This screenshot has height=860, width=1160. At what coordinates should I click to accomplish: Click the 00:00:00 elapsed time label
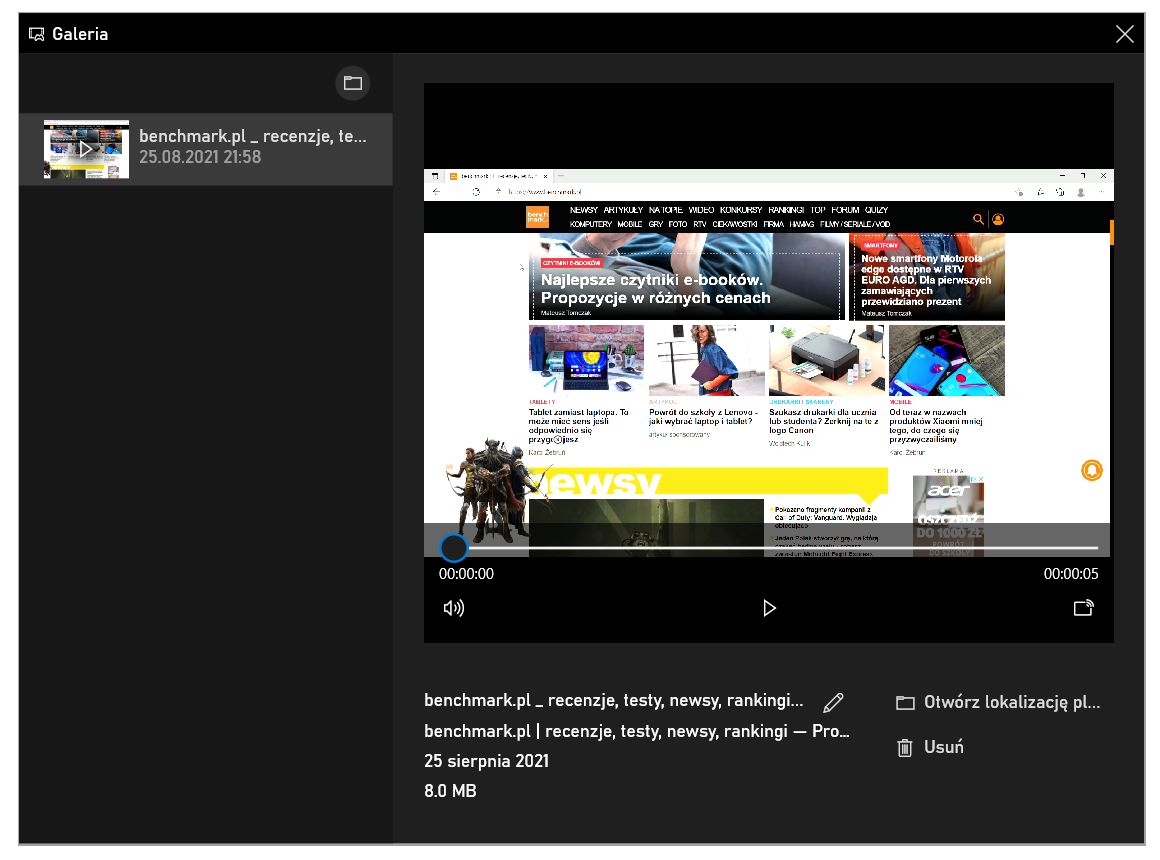[466, 574]
